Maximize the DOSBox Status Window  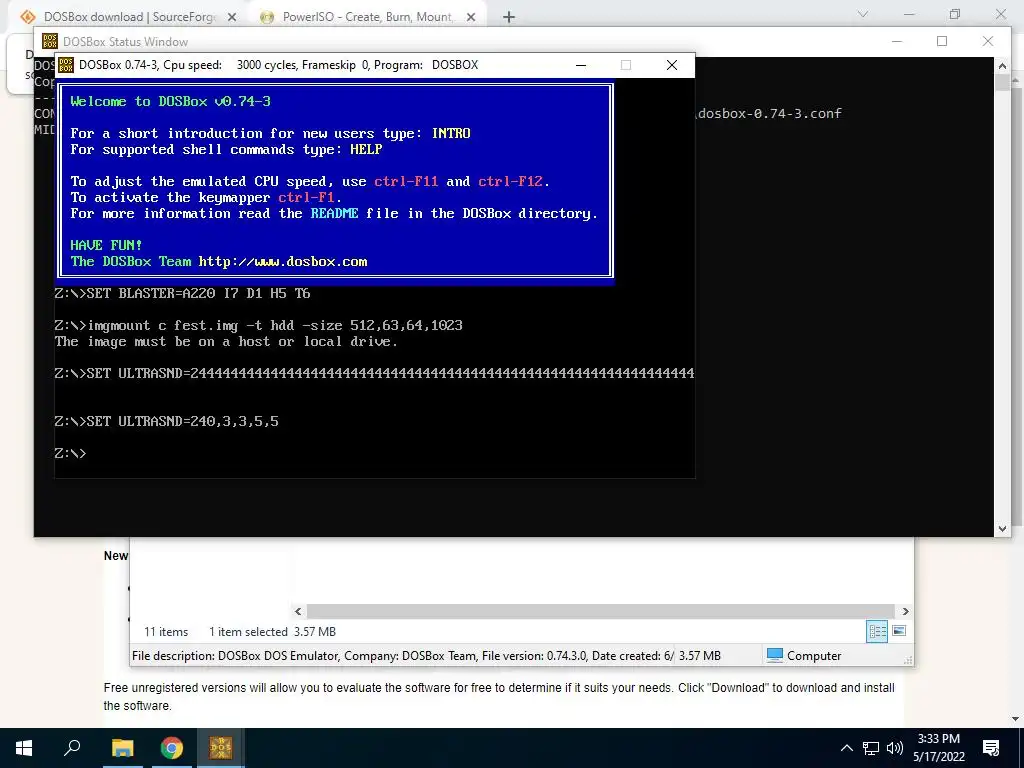point(942,41)
